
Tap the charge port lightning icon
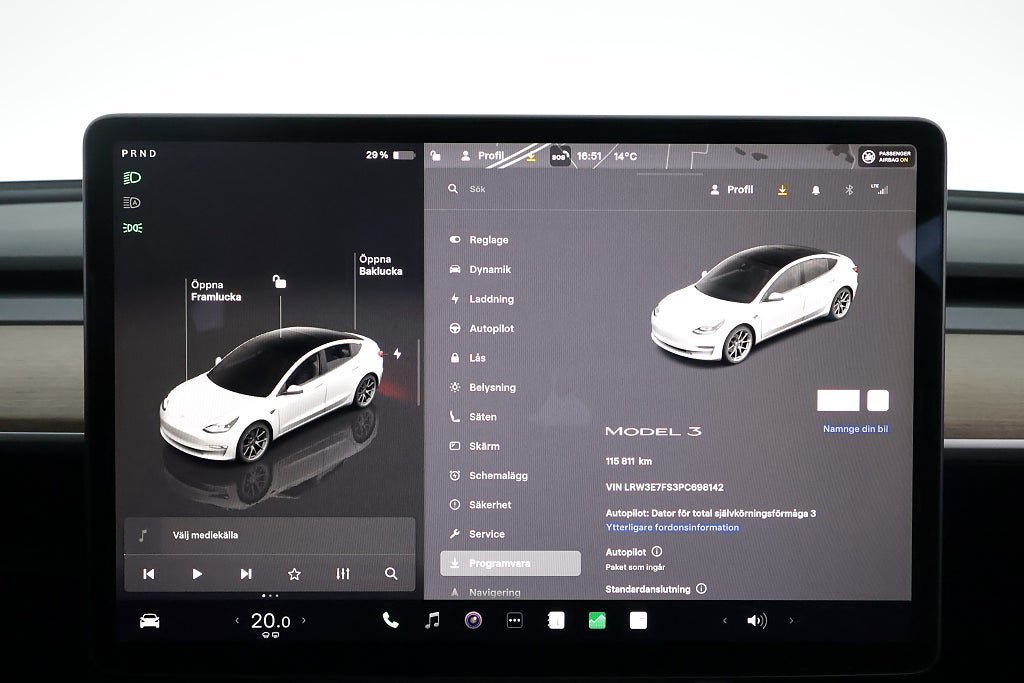click(397, 353)
